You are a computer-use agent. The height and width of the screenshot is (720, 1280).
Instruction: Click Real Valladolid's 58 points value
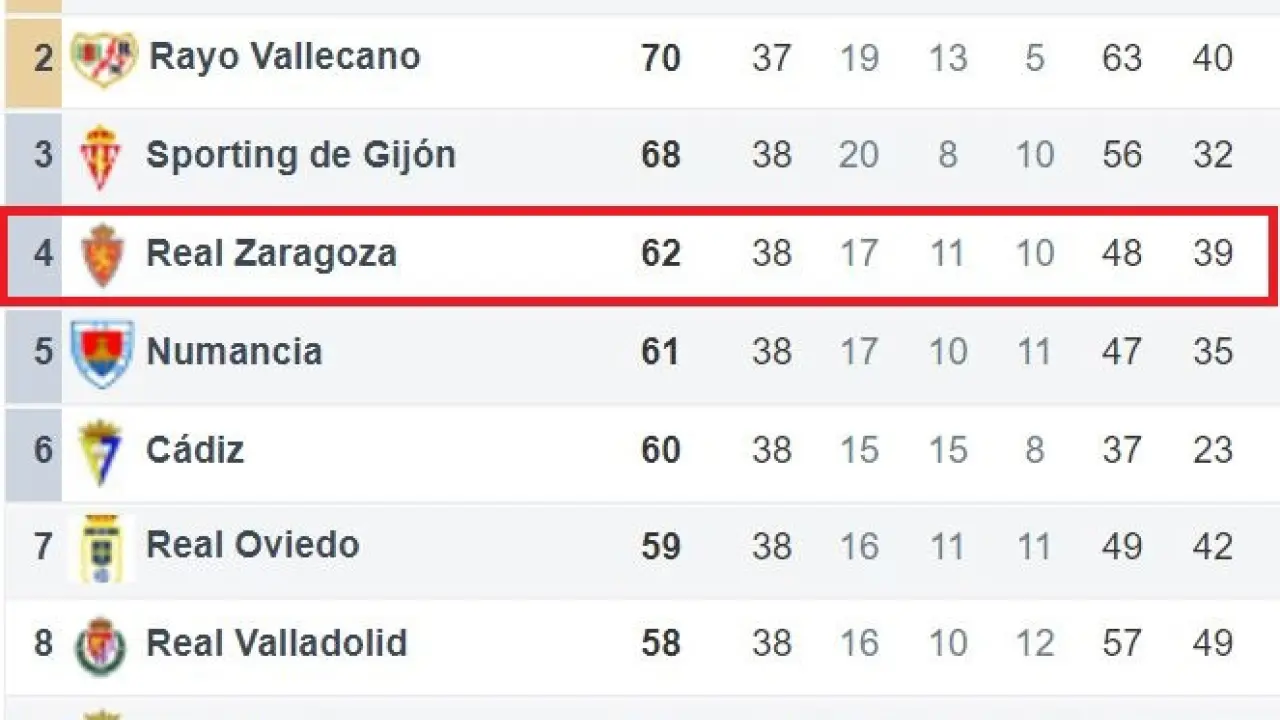click(x=661, y=642)
